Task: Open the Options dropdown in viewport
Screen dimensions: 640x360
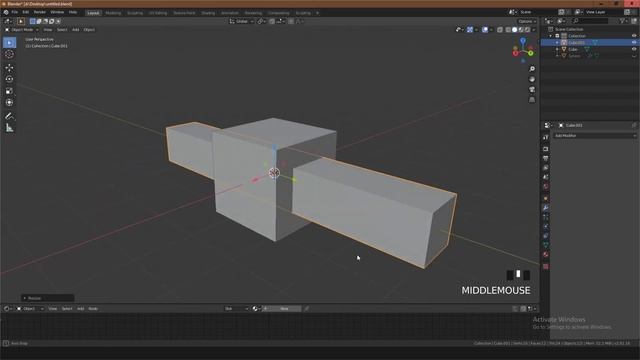Action: click(527, 21)
